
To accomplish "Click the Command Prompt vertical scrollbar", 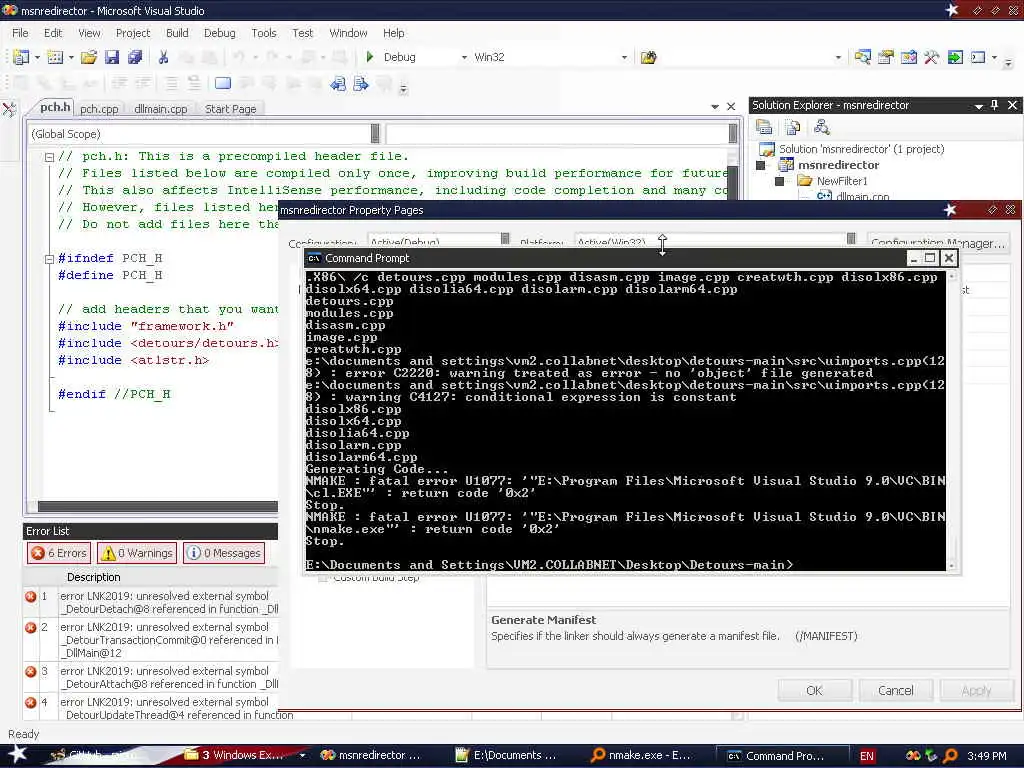I will point(952,421).
